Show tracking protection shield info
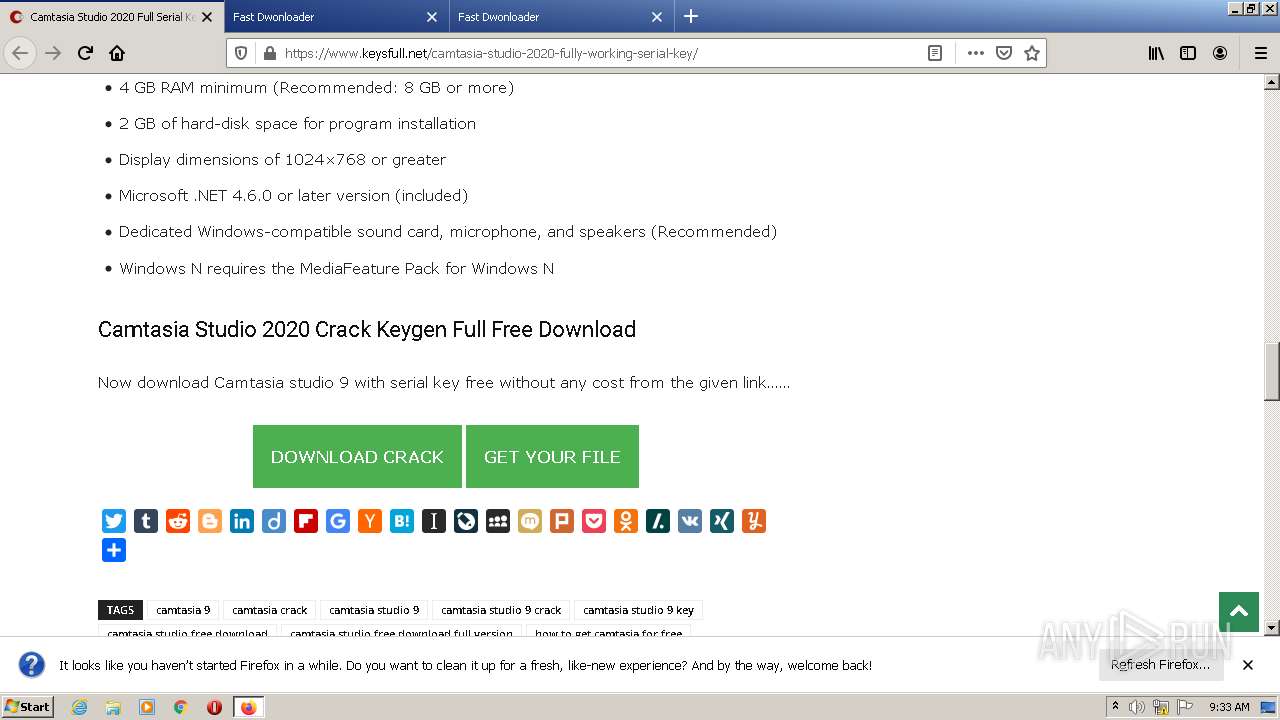The width and height of the screenshot is (1280, 720). (x=241, y=53)
